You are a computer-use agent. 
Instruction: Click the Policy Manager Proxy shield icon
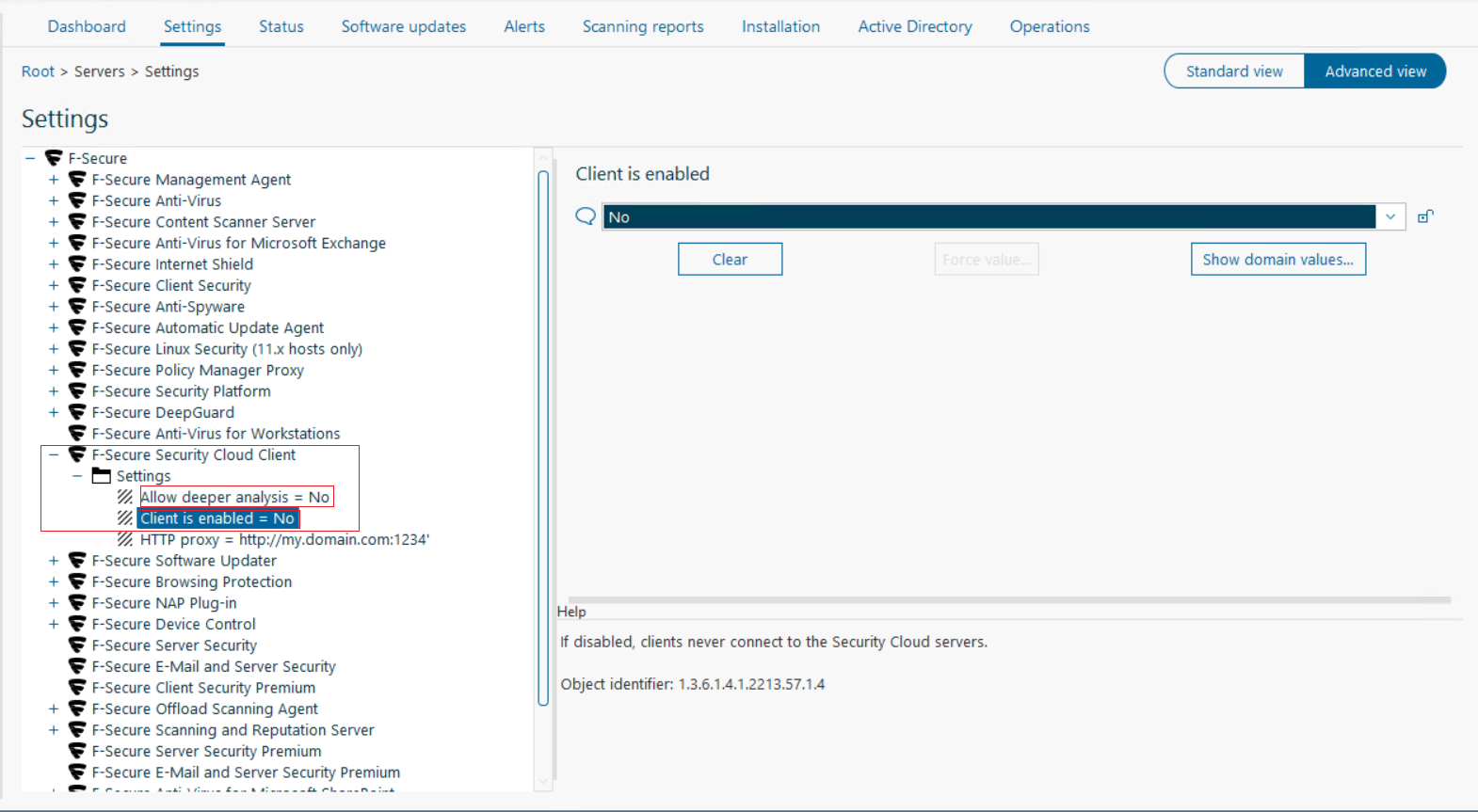[x=77, y=370]
